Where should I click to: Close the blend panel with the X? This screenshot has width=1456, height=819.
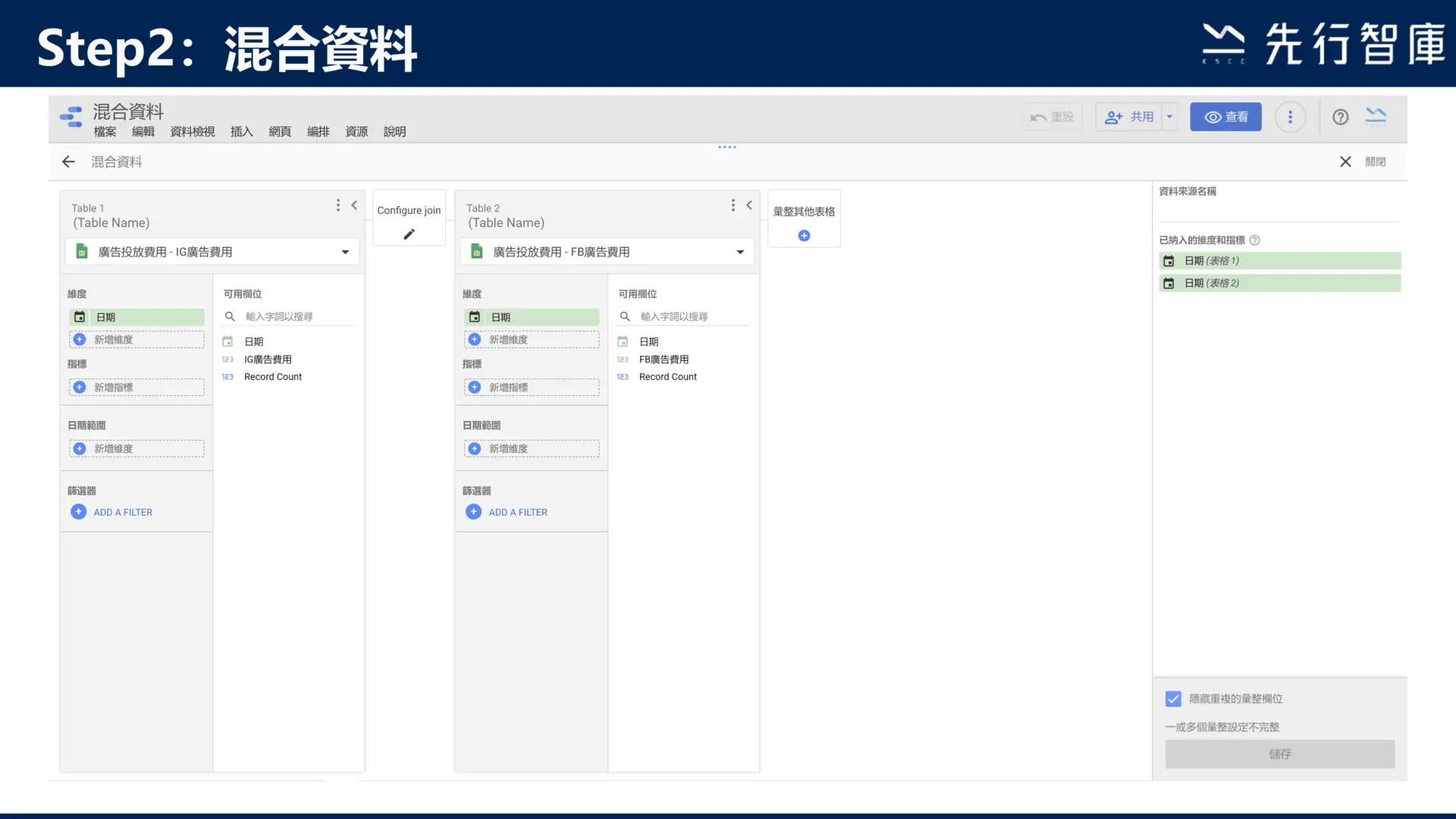pyautogui.click(x=1345, y=162)
